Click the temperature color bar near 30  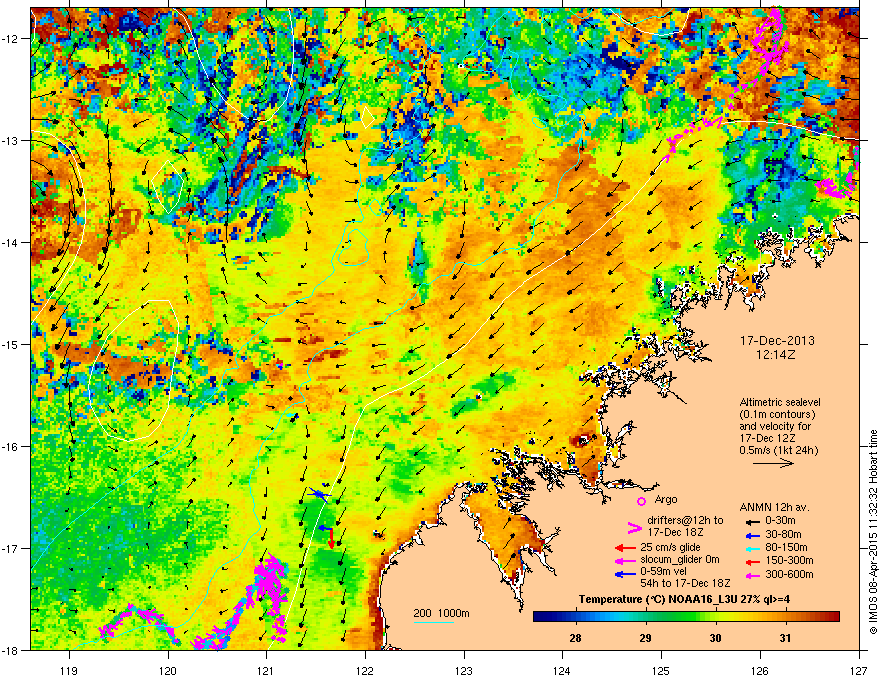(x=715, y=617)
